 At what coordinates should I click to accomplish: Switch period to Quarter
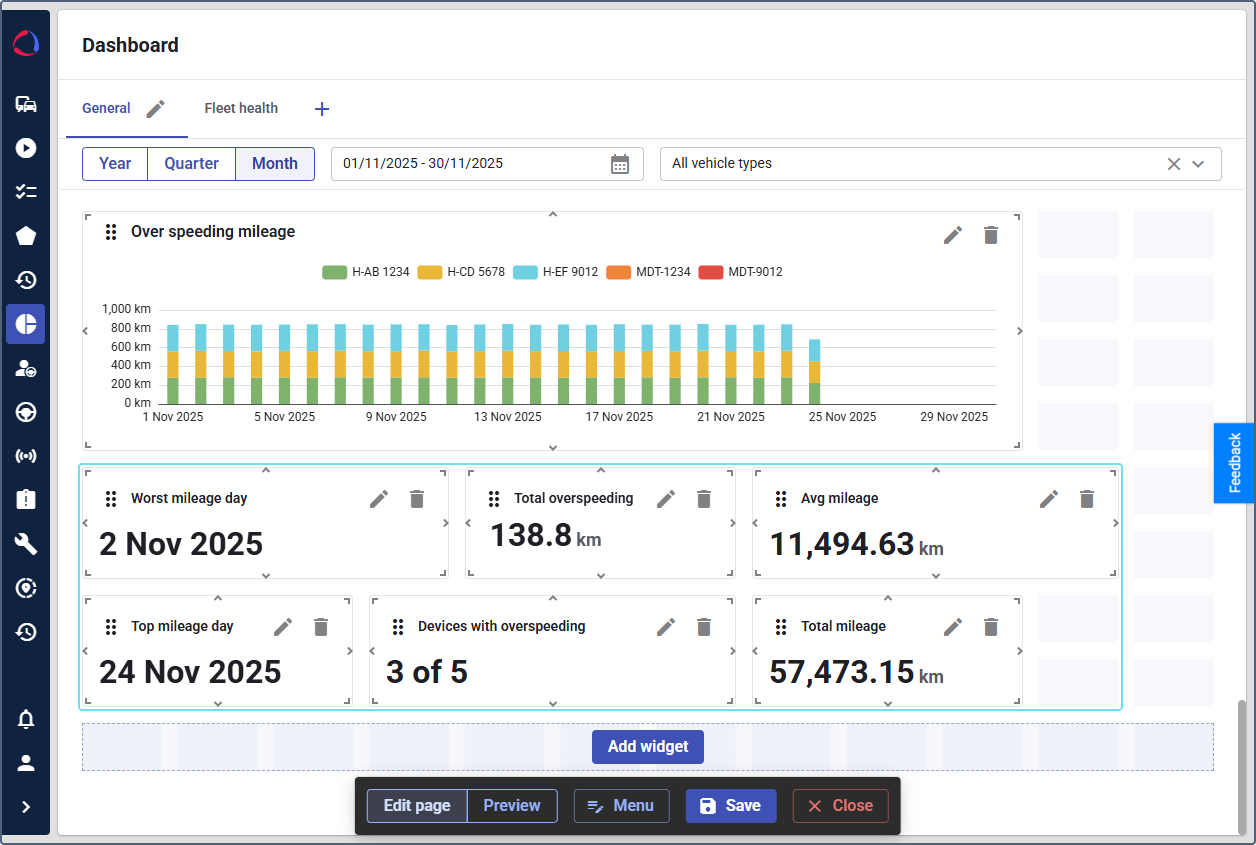coord(191,164)
